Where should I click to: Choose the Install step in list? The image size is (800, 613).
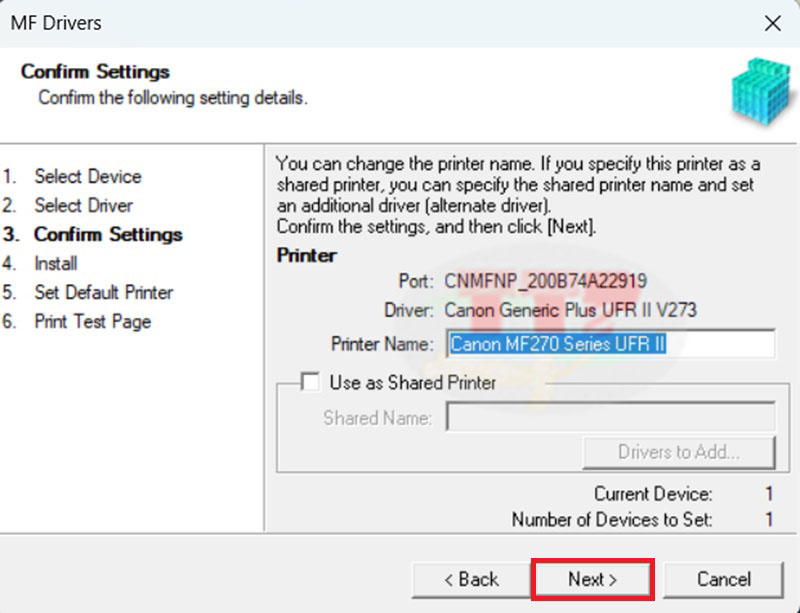click(x=55, y=263)
